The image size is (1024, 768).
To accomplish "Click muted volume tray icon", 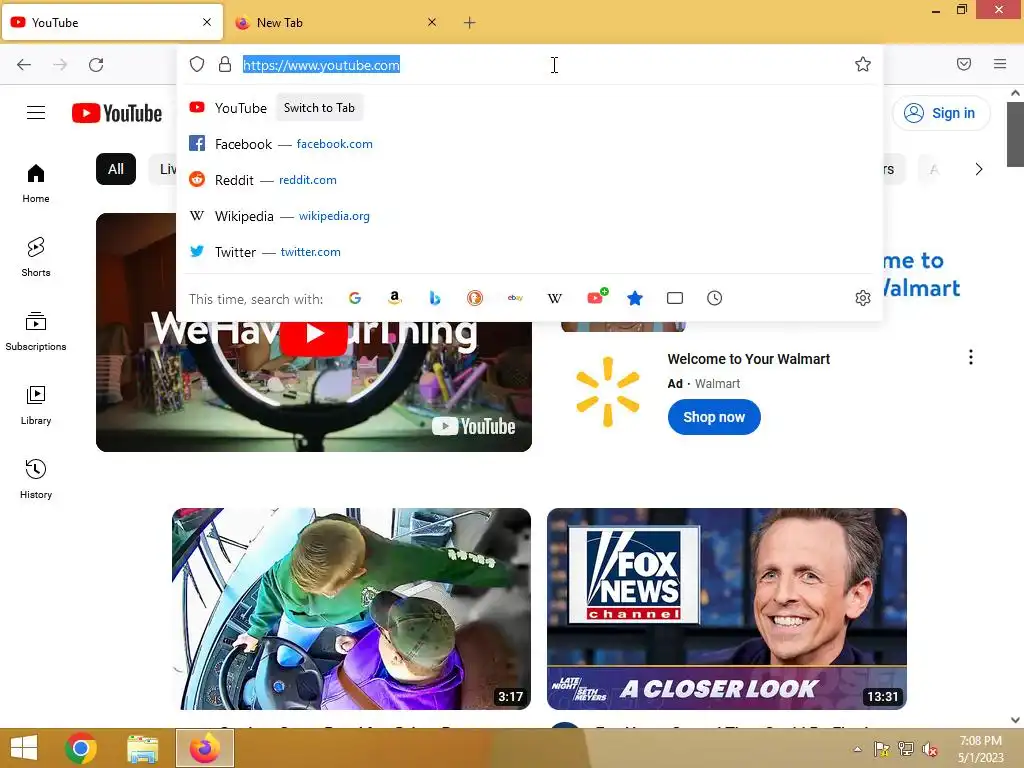I will pos(930,749).
